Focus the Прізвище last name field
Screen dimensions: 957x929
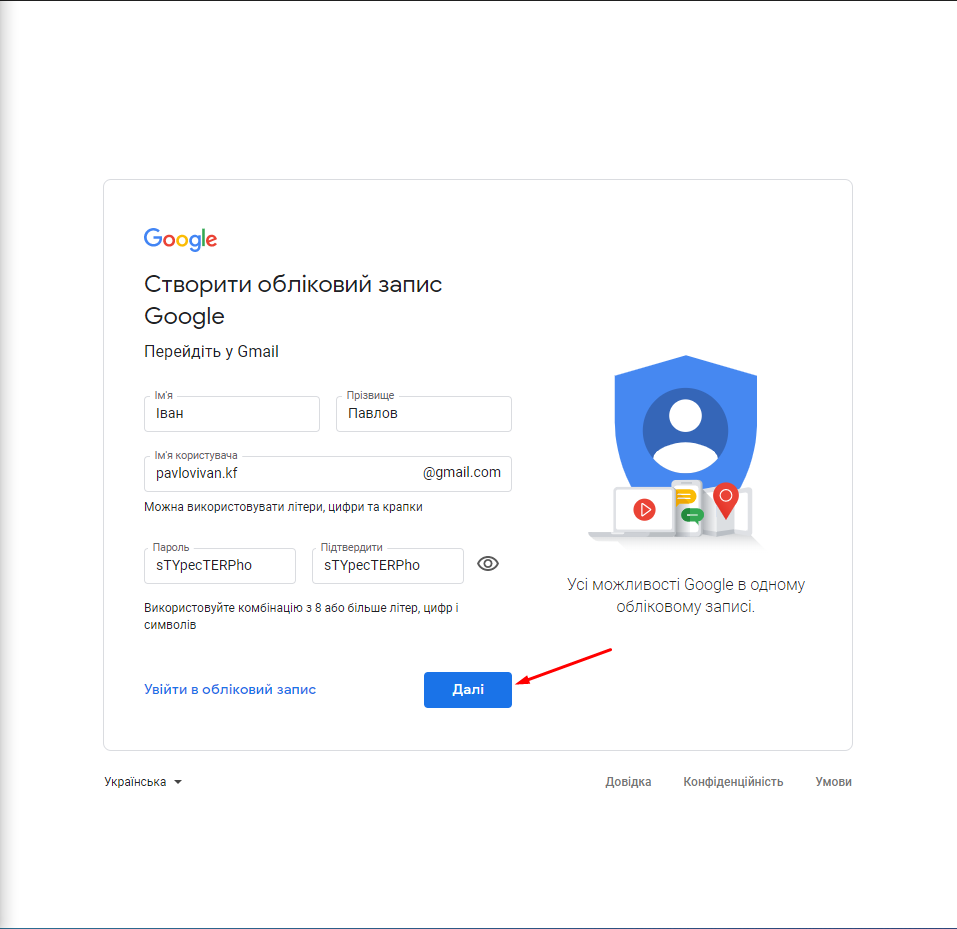coord(424,414)
